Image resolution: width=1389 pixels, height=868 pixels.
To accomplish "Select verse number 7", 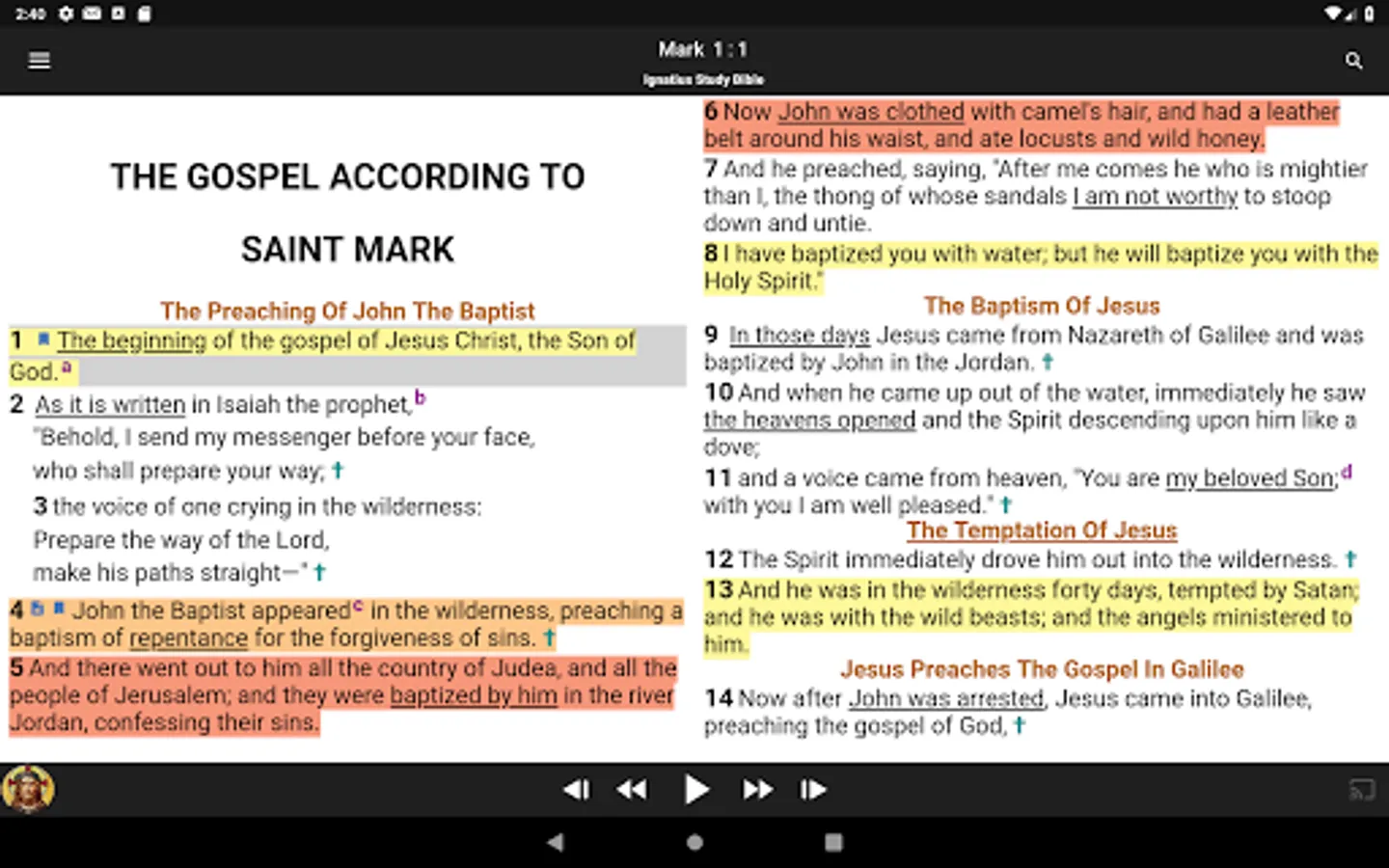I will [711, 169].
